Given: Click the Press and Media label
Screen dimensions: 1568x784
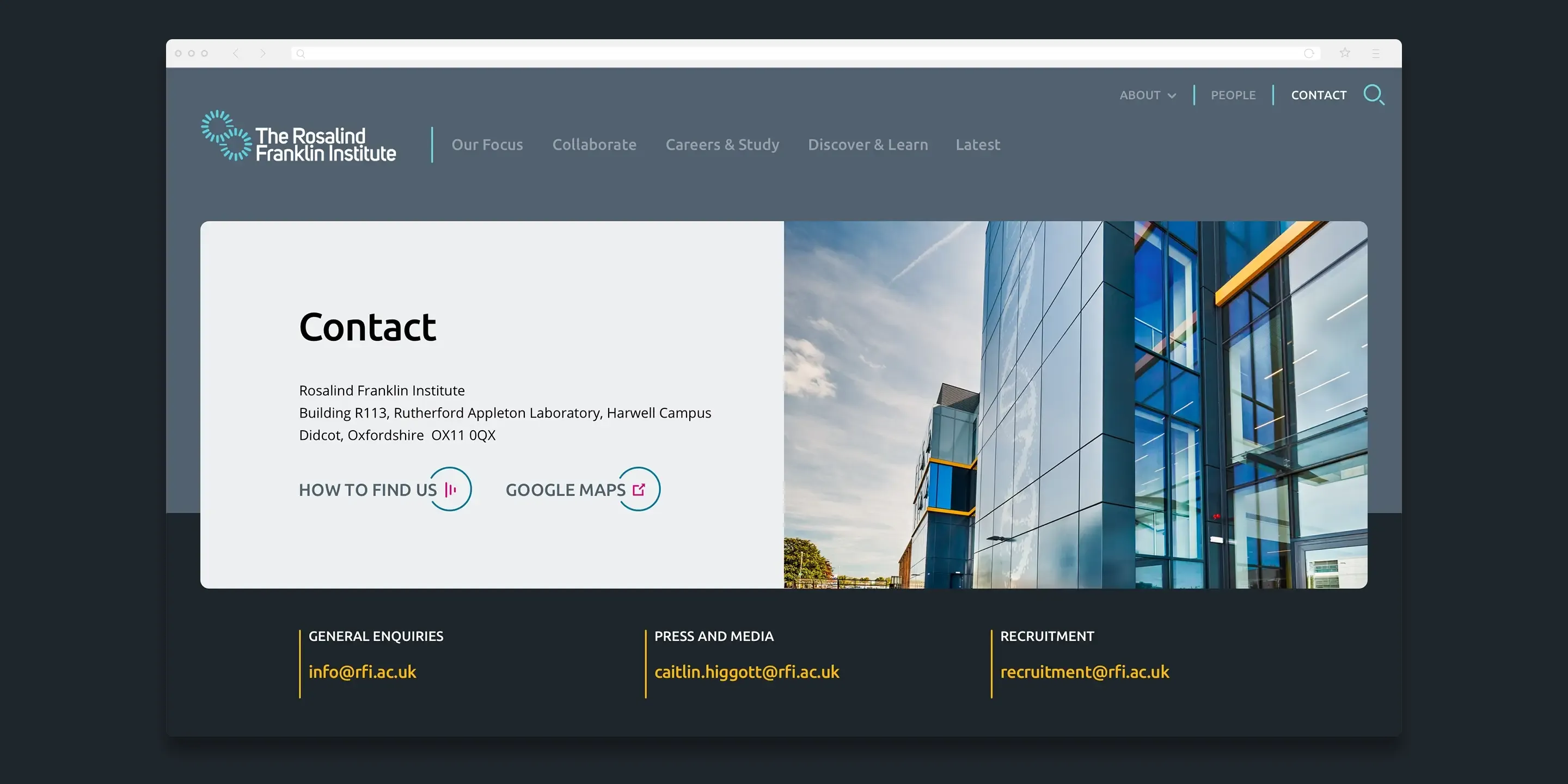Looking at the screenshot, I should (x=714, y=636).
